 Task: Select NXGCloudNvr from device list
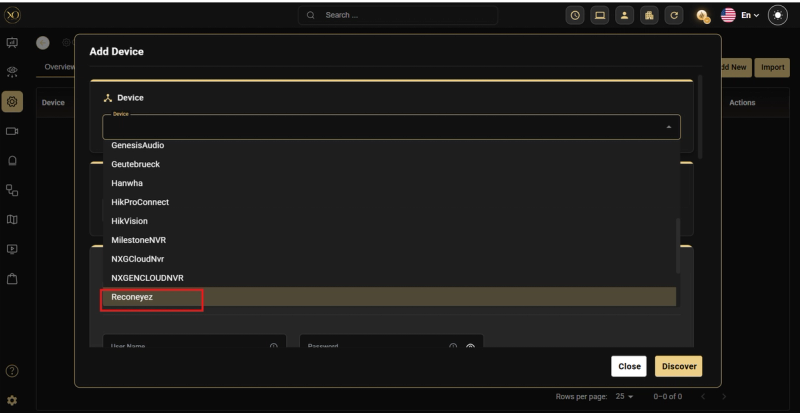pyautogui.click(x=390, y=259)
